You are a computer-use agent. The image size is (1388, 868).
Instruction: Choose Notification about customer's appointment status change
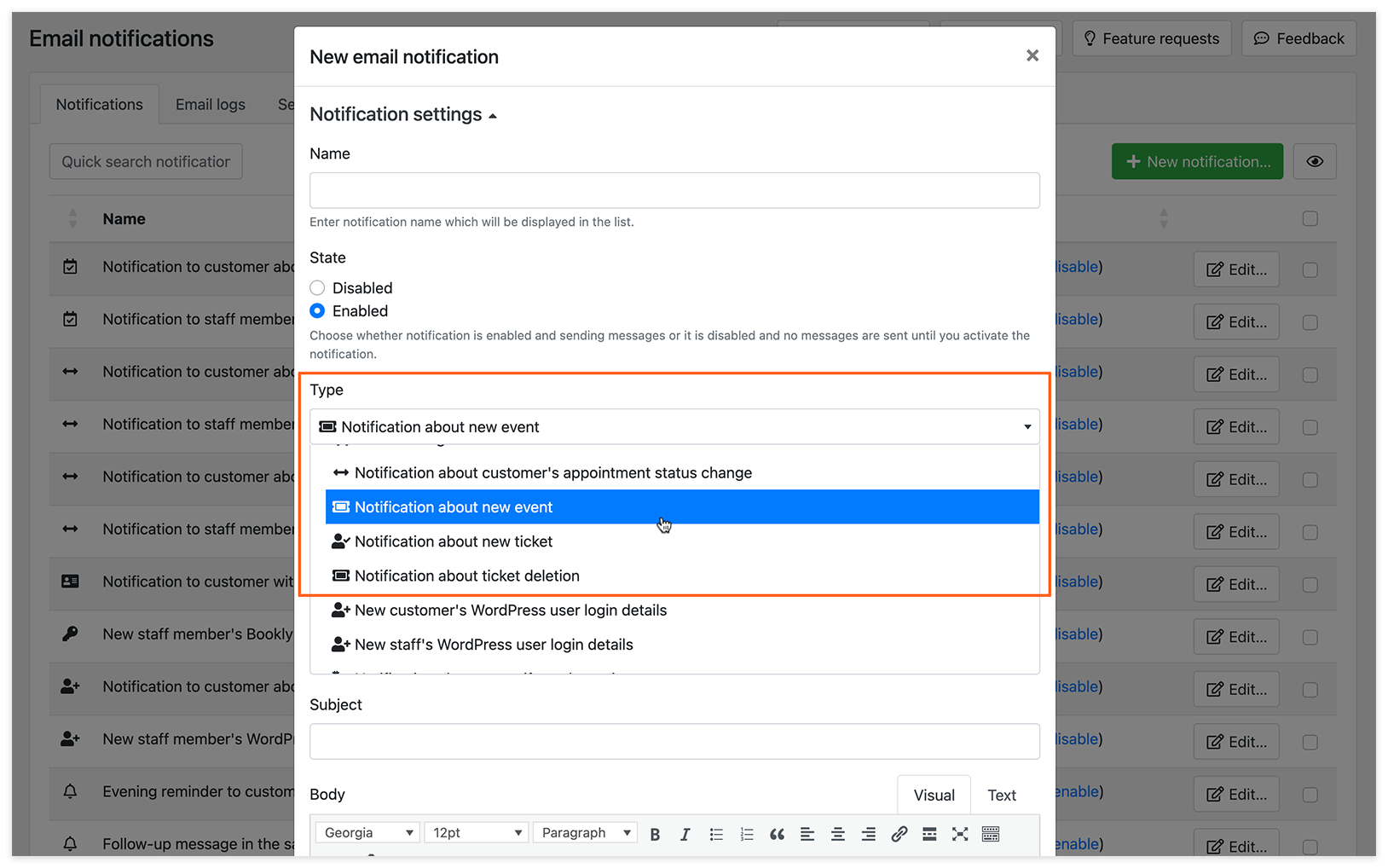[682, 472]
